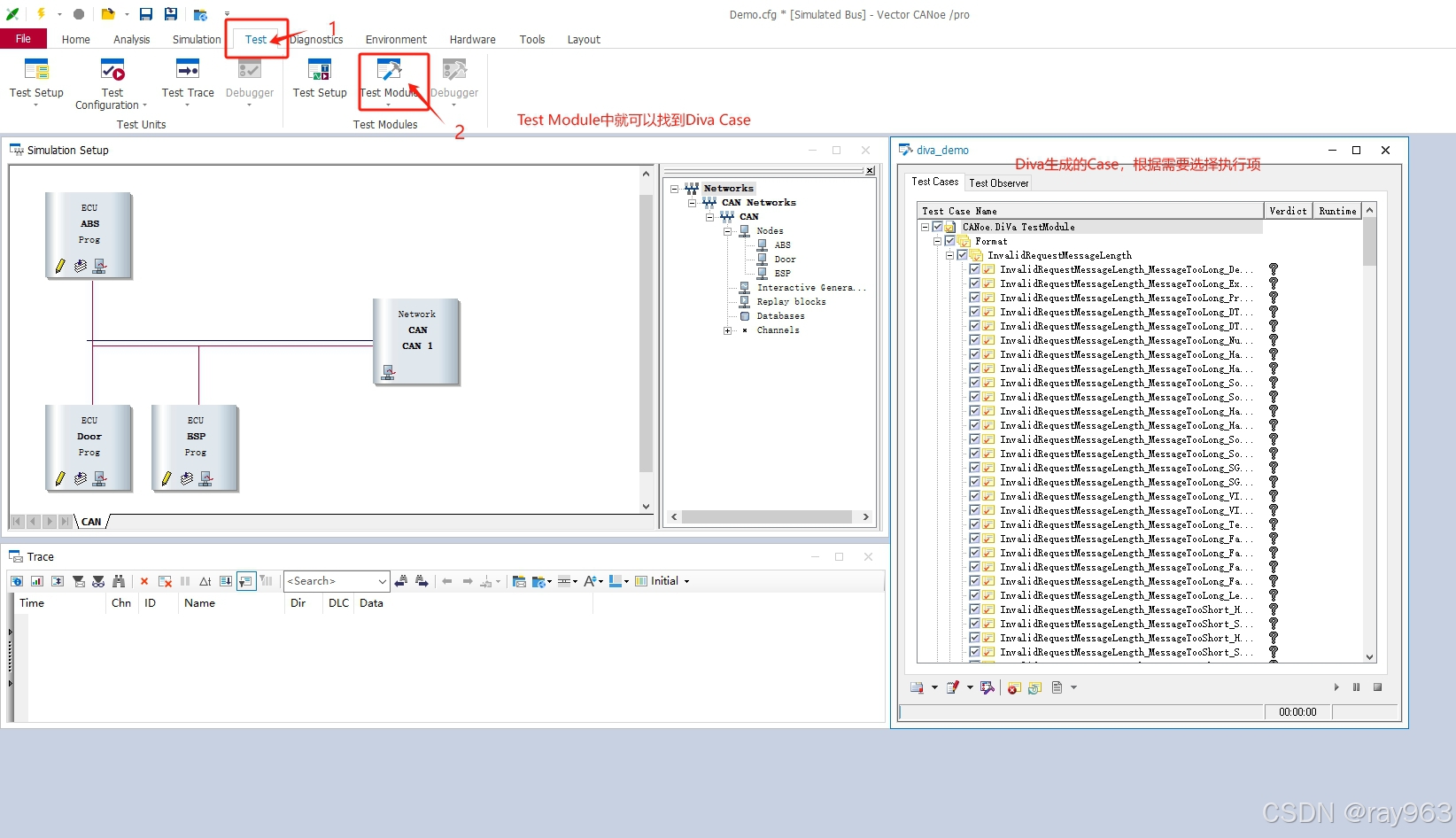
Task: Open the Test Module ribbon button
Action: click(390, 81)
